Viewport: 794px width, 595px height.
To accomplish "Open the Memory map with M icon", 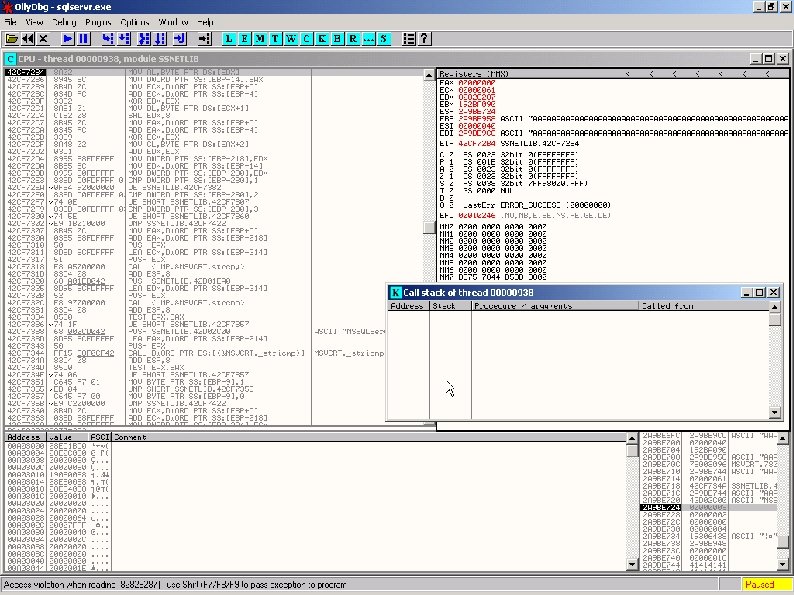I will (260, 38).
